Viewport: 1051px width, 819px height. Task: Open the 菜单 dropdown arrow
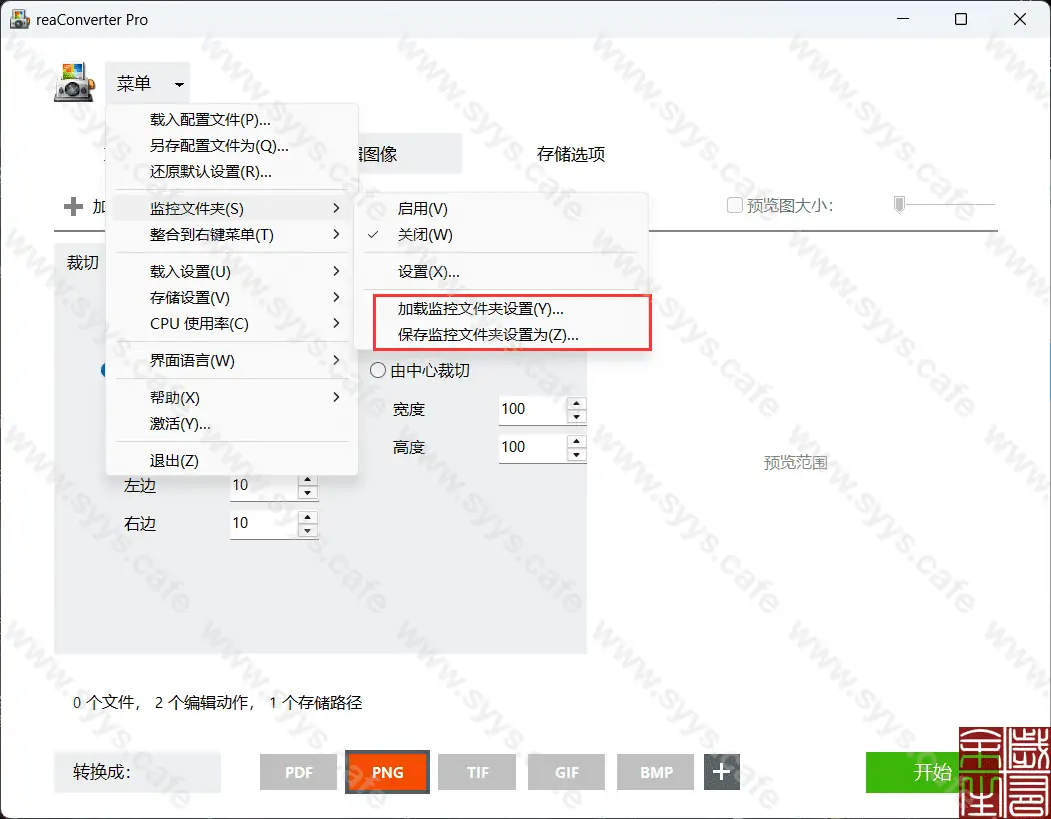pyautogui.click(x=178, y=84)
